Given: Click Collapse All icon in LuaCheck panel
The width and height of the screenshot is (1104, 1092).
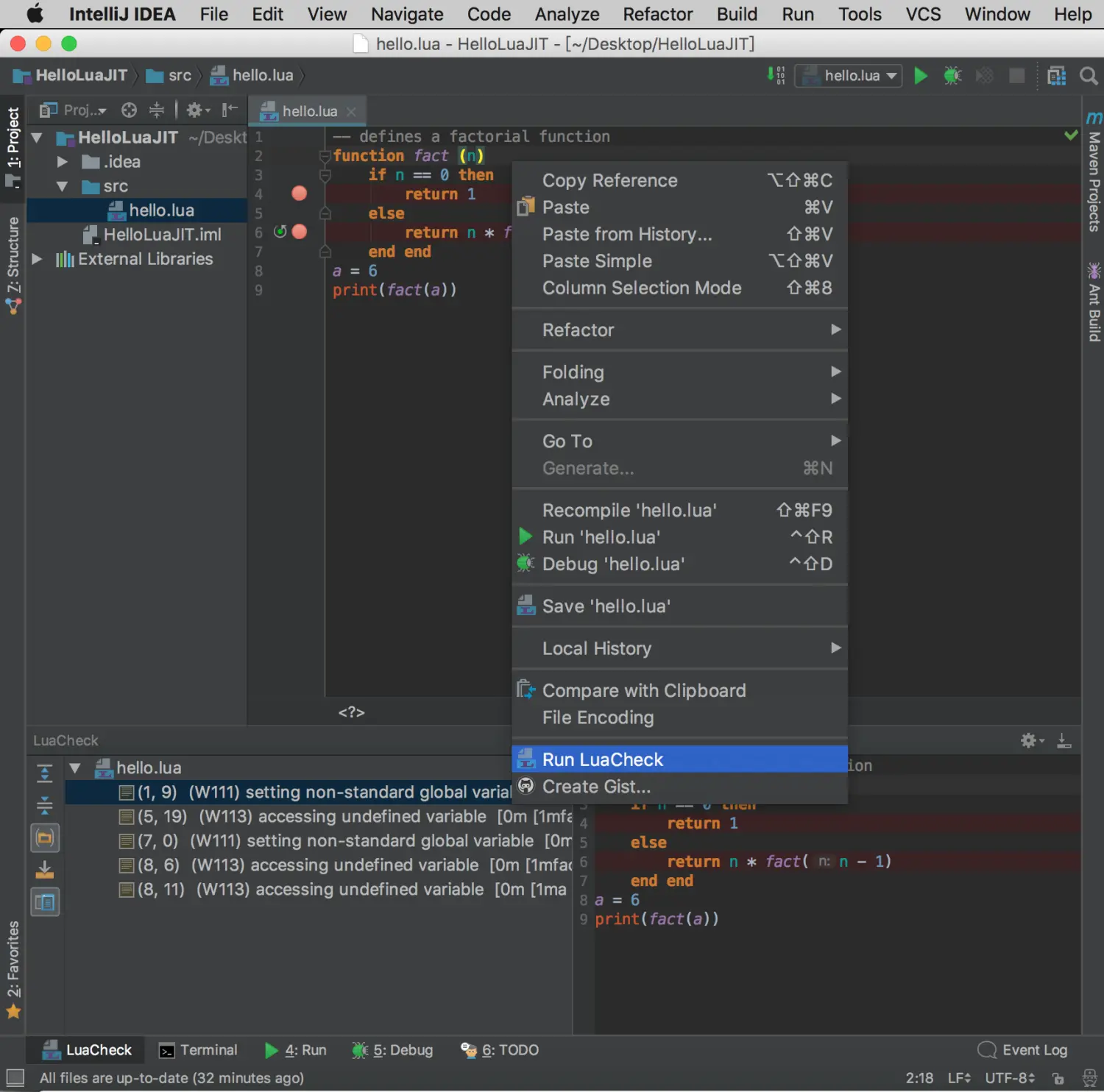Looking at the screenshot, I should point(45,806).
